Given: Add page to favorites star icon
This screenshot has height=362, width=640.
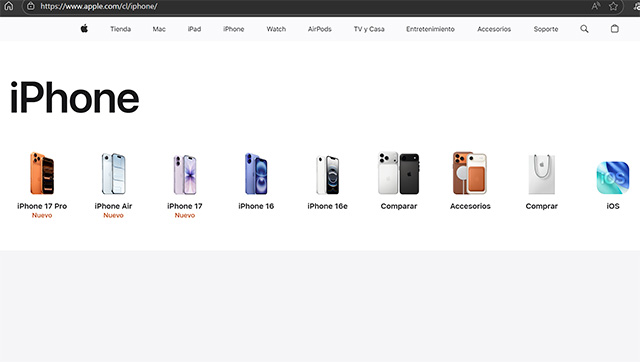Looking at the screenshot, I should point(613,6).
